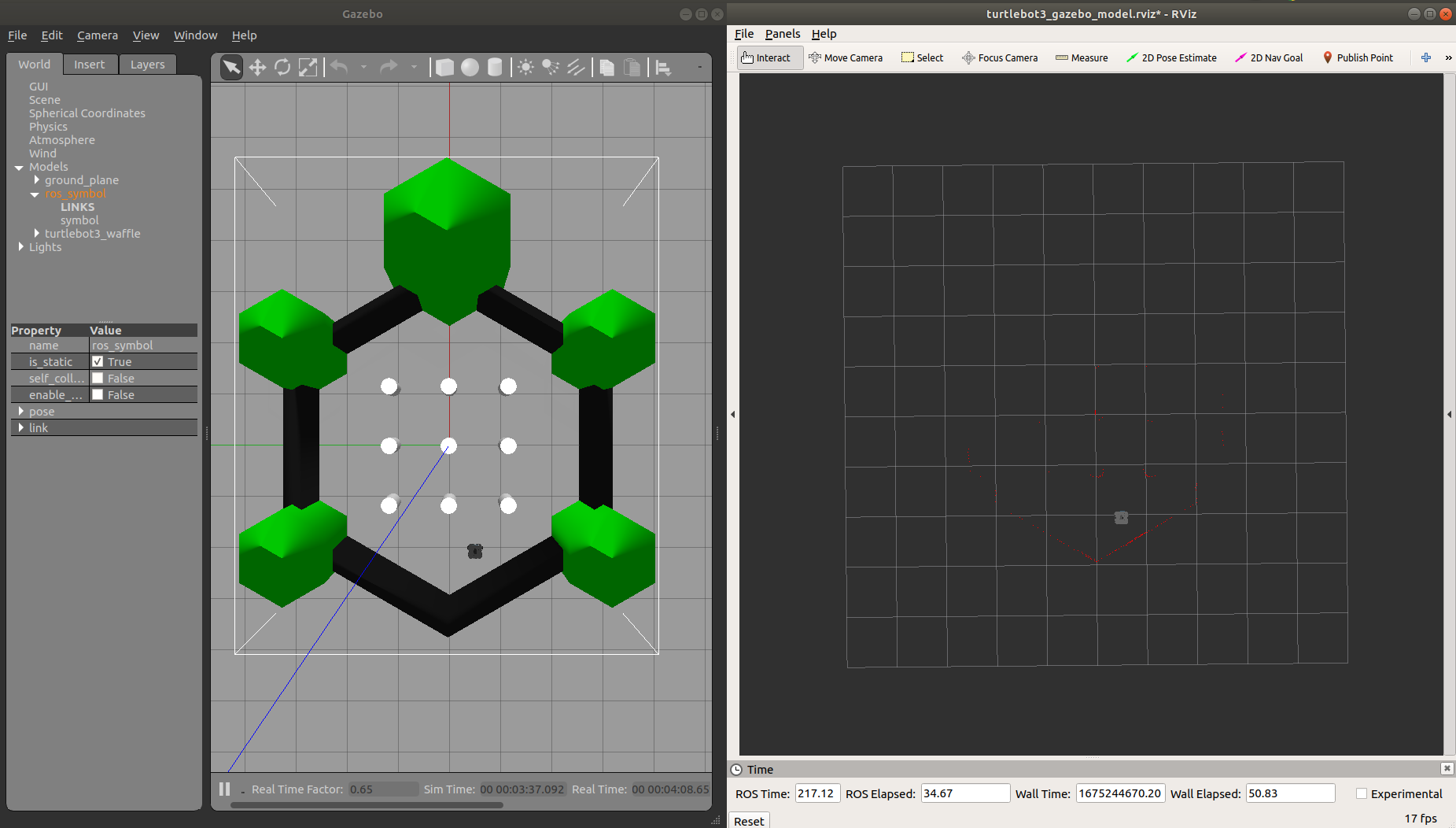
Task: Switch to the Insert tab
Action: coord(90,65)
